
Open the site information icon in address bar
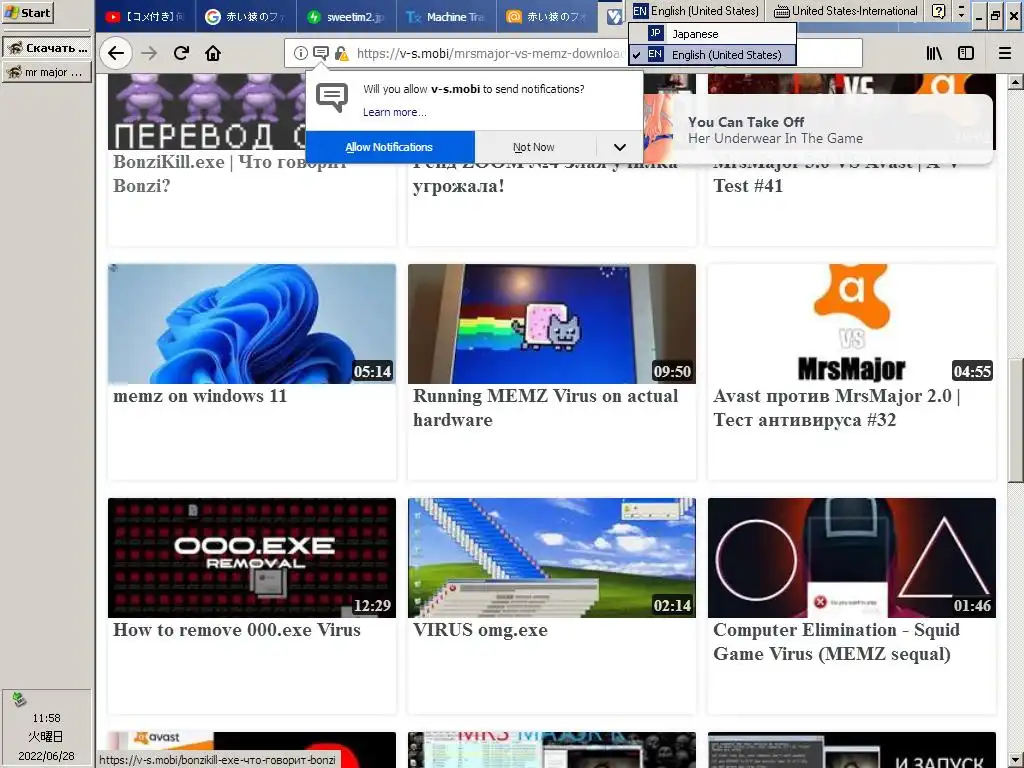tap(300, 54)
